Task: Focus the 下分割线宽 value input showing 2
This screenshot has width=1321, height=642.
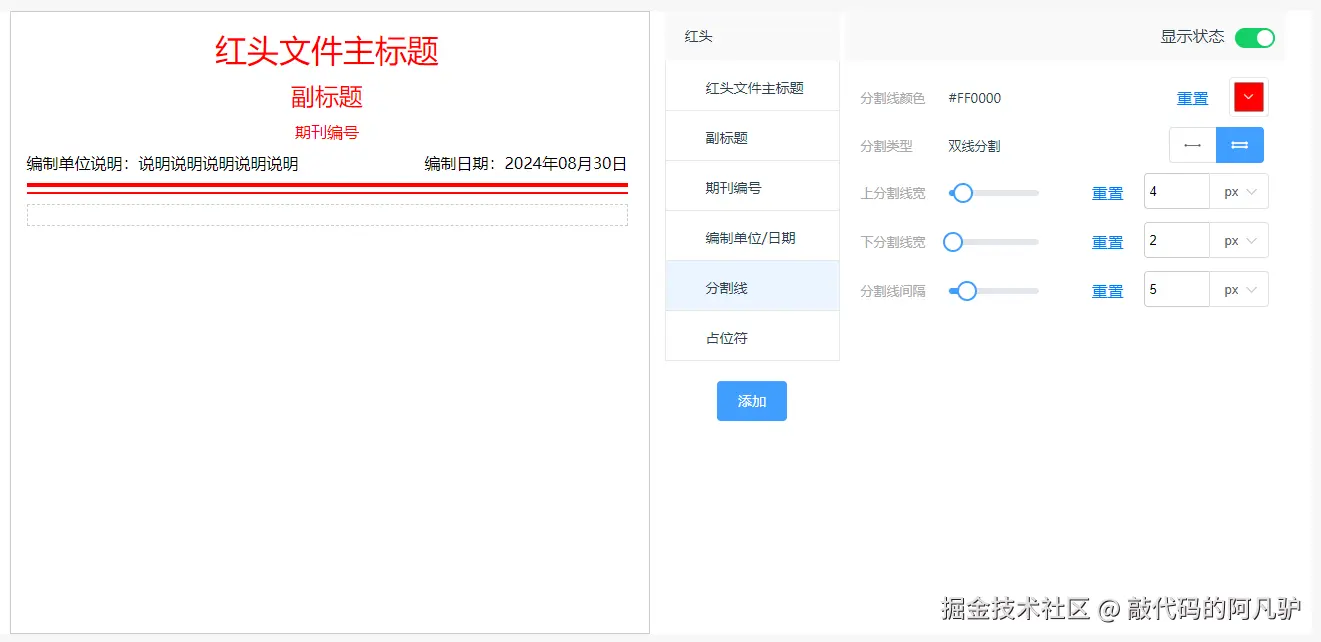Action: click(1177, 241)
